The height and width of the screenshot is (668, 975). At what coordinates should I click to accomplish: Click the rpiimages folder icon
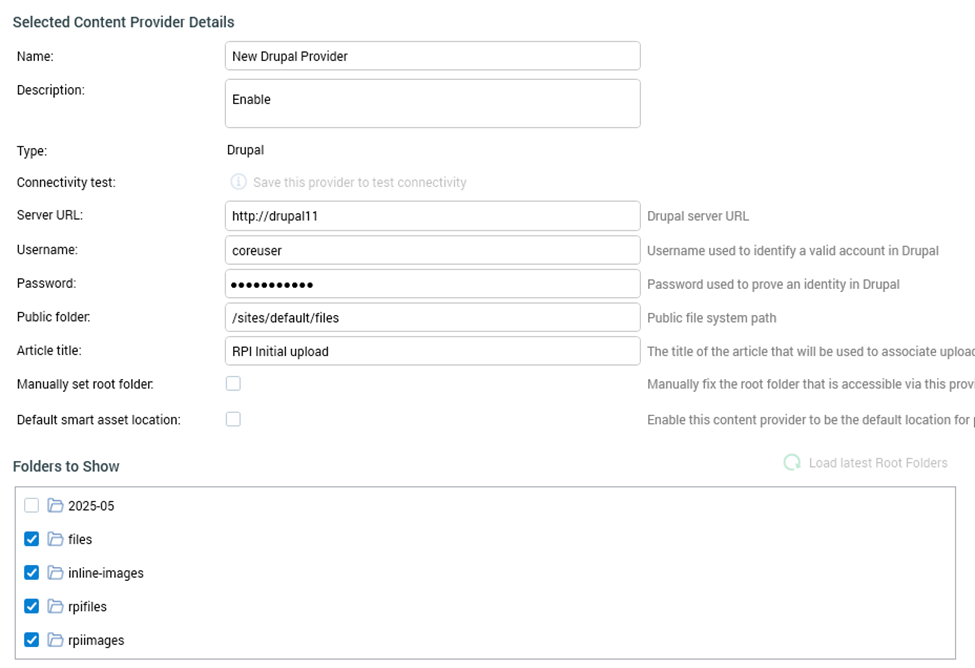tap(56, 640)
